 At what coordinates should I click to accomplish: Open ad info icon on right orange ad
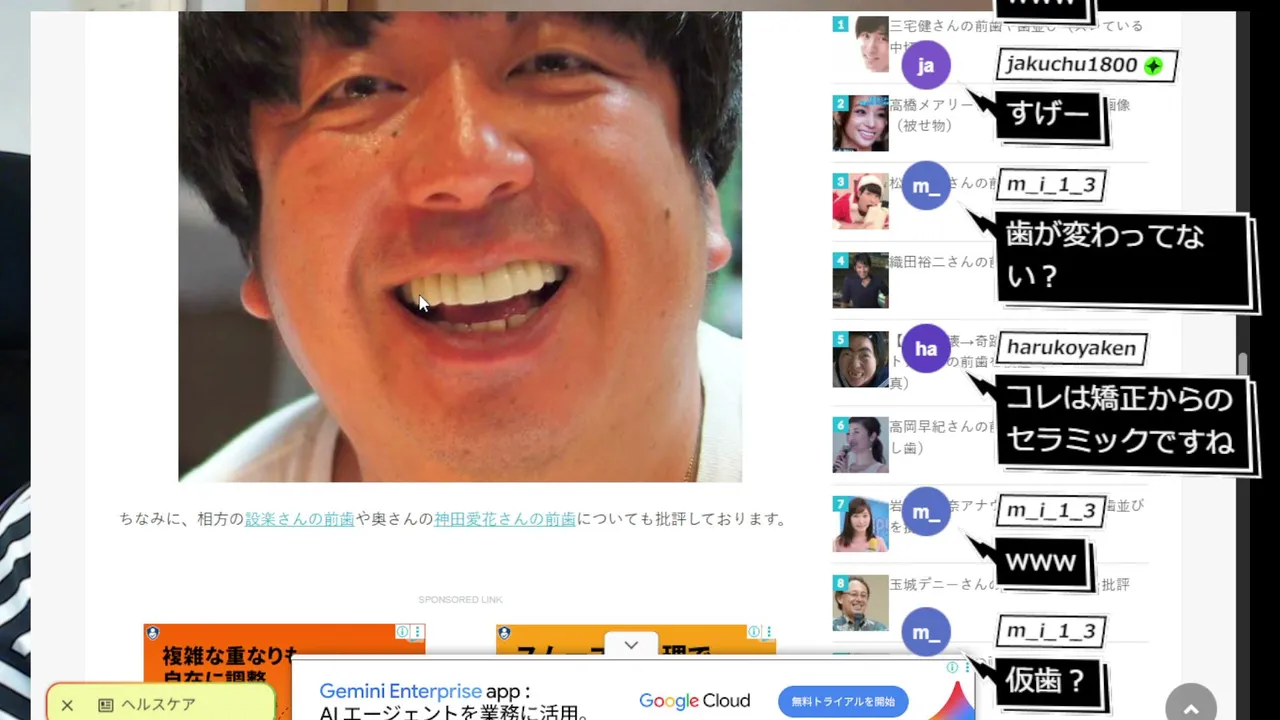coord(754,632)
